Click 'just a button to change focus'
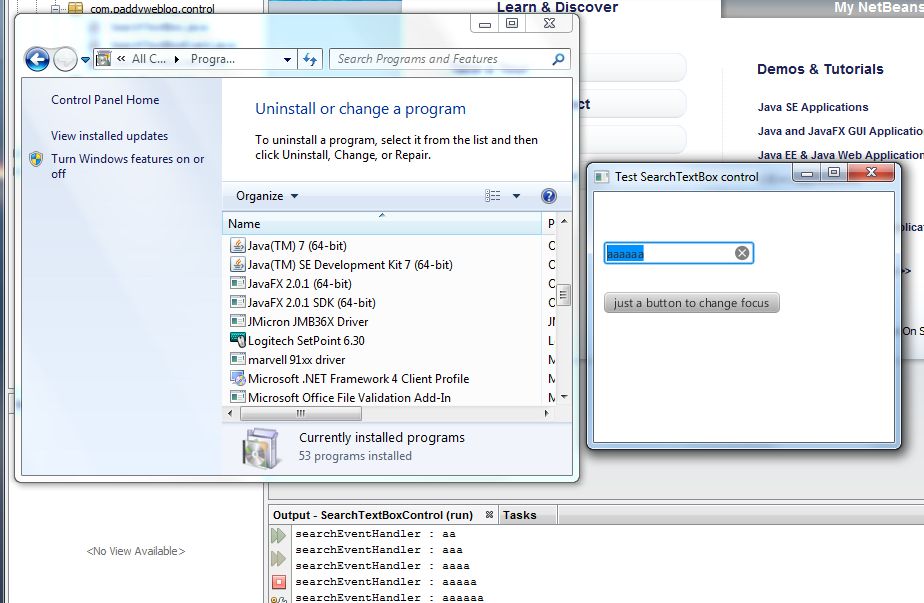Screen dimensions: 924x603 [691, 303]
